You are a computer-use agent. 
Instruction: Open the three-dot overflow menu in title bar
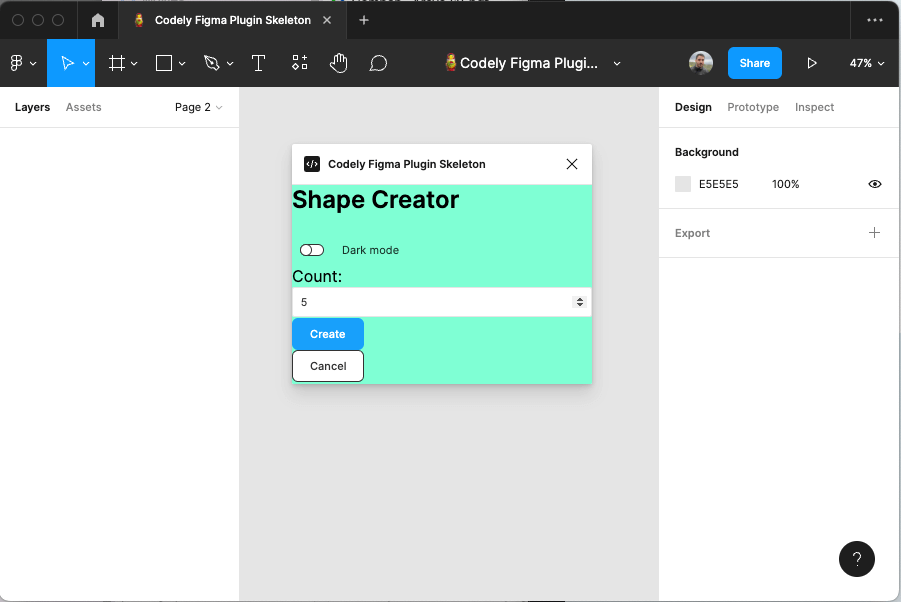[x=875, y=20]
